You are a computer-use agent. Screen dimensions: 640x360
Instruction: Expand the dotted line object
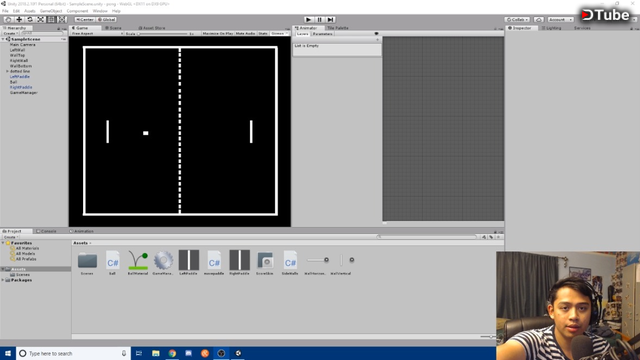click(x=7, y=71)
